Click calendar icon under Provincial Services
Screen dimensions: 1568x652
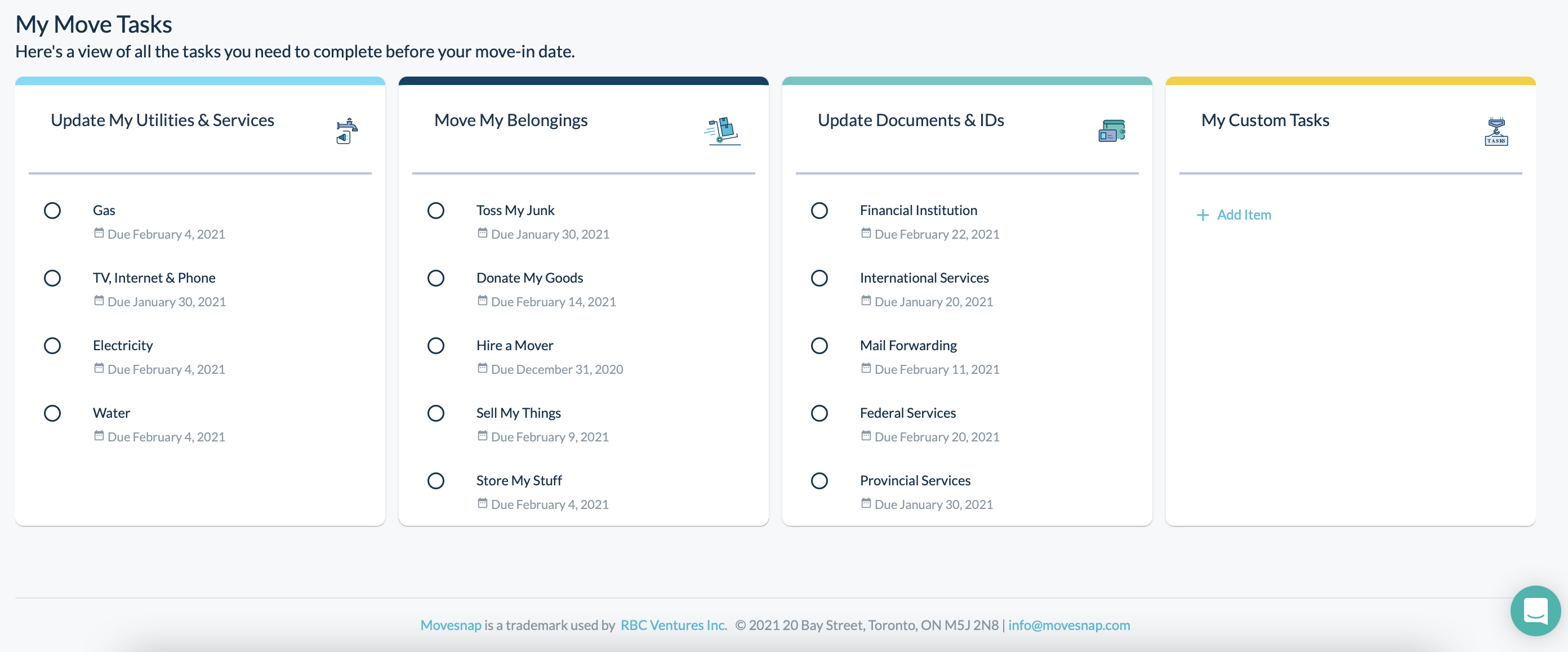coord(866,503)
